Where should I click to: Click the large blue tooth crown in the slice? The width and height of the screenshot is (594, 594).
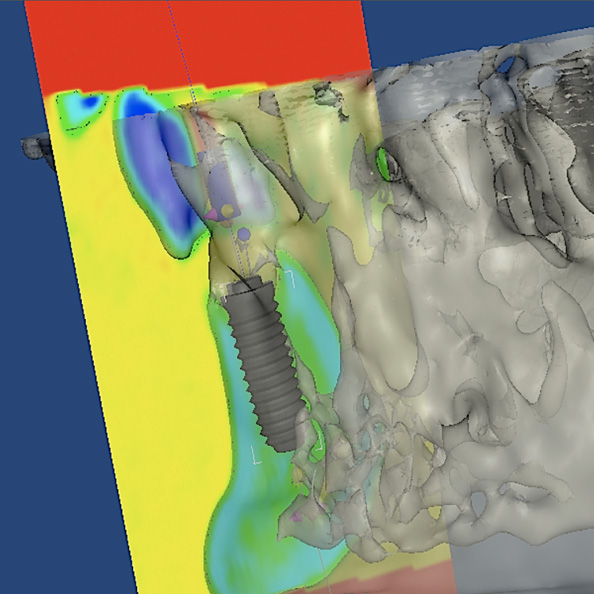click(159, 178)
